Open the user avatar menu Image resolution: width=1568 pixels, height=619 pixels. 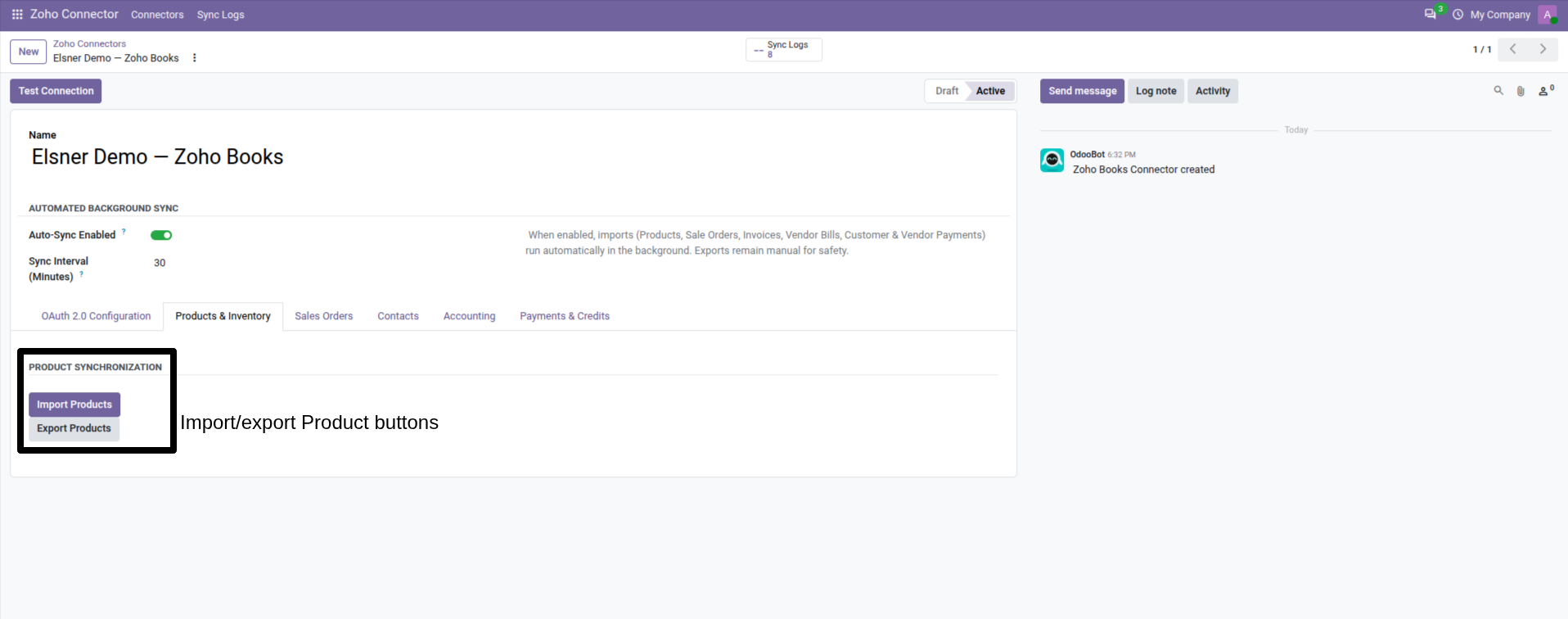tap(1547, 15)
